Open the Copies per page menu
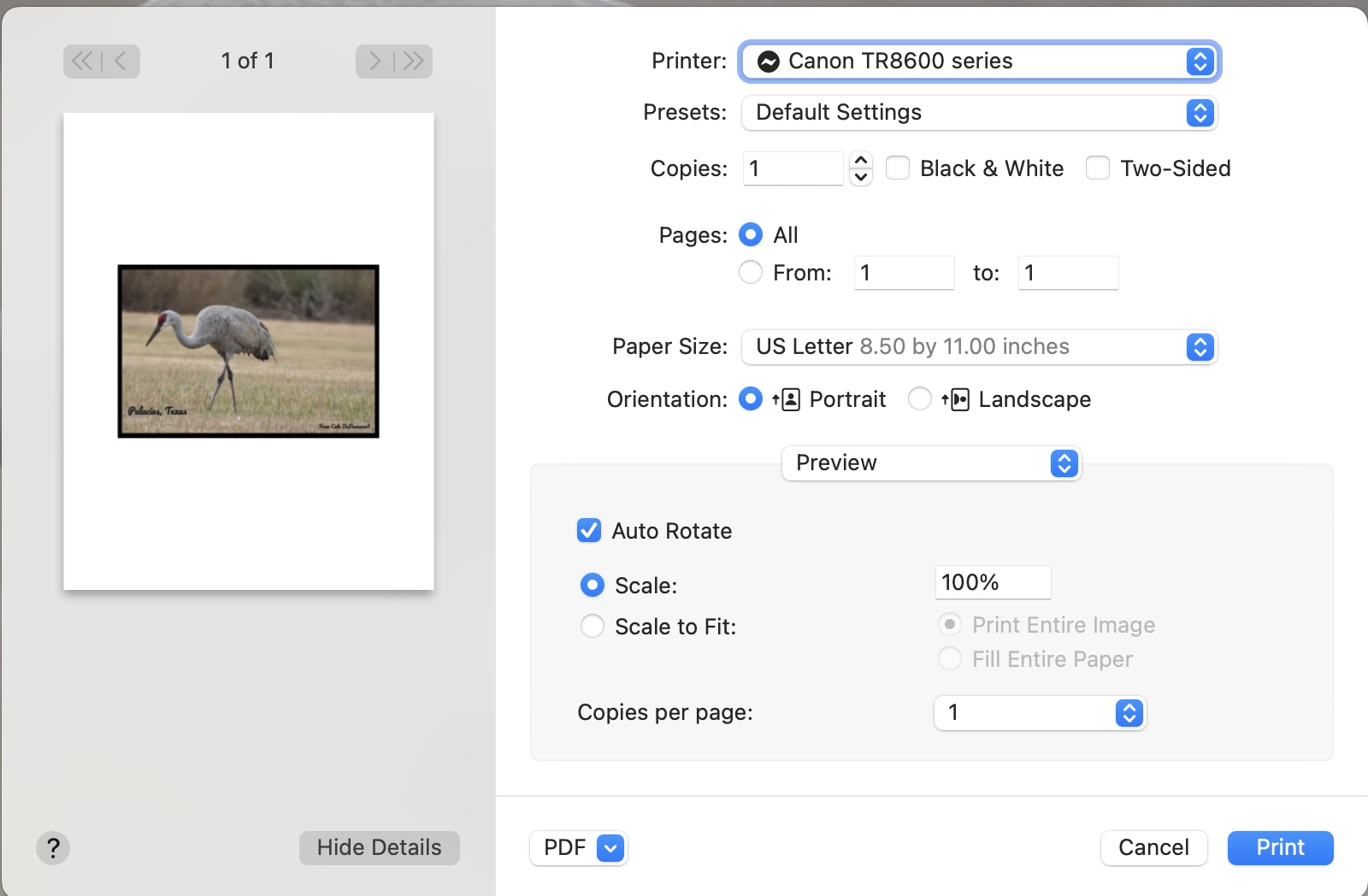This screenshot has height=896, width=1368. point(1040,713)
